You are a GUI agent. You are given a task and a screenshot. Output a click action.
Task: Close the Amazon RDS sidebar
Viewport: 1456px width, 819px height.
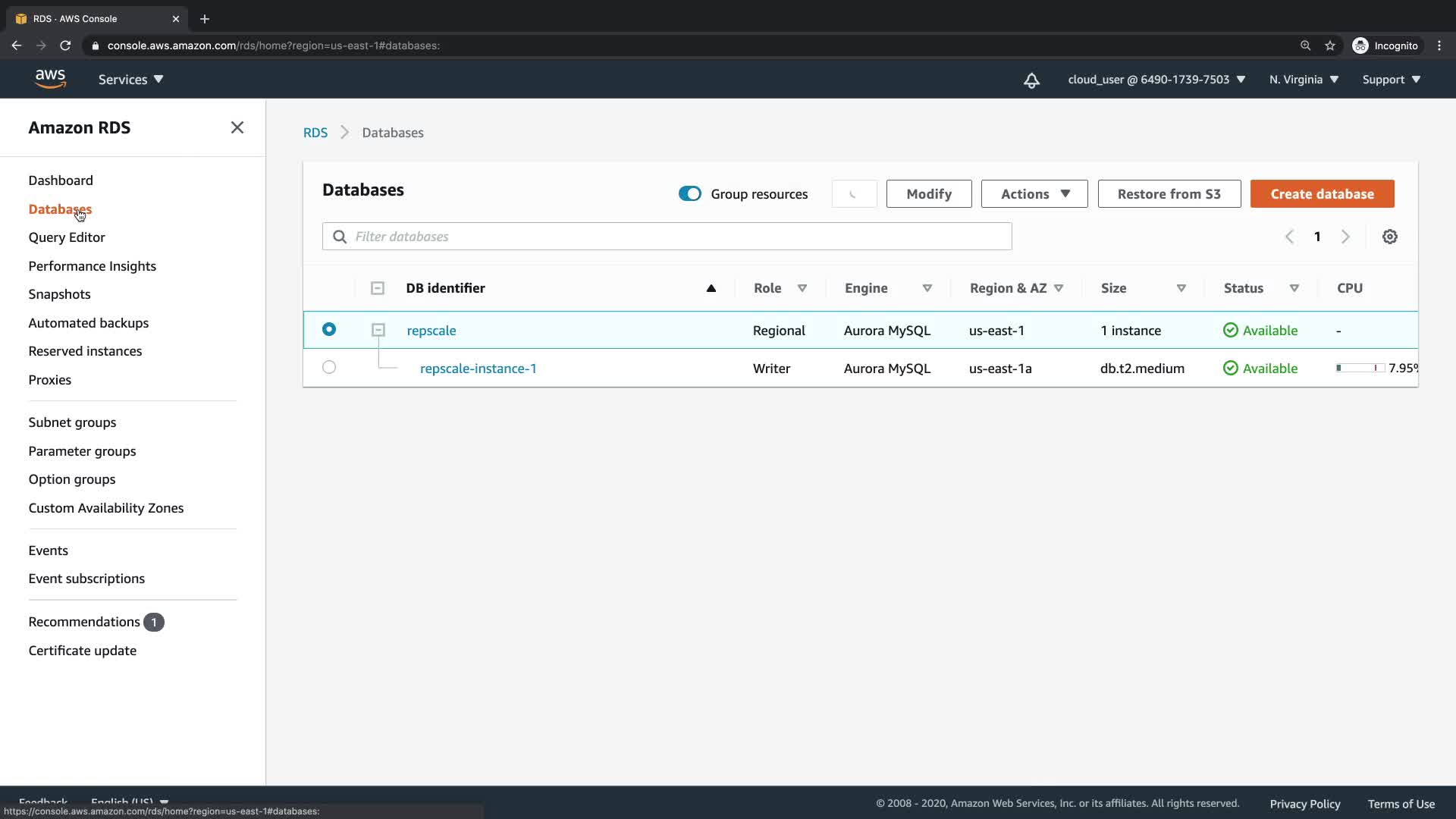click(237, 127)
